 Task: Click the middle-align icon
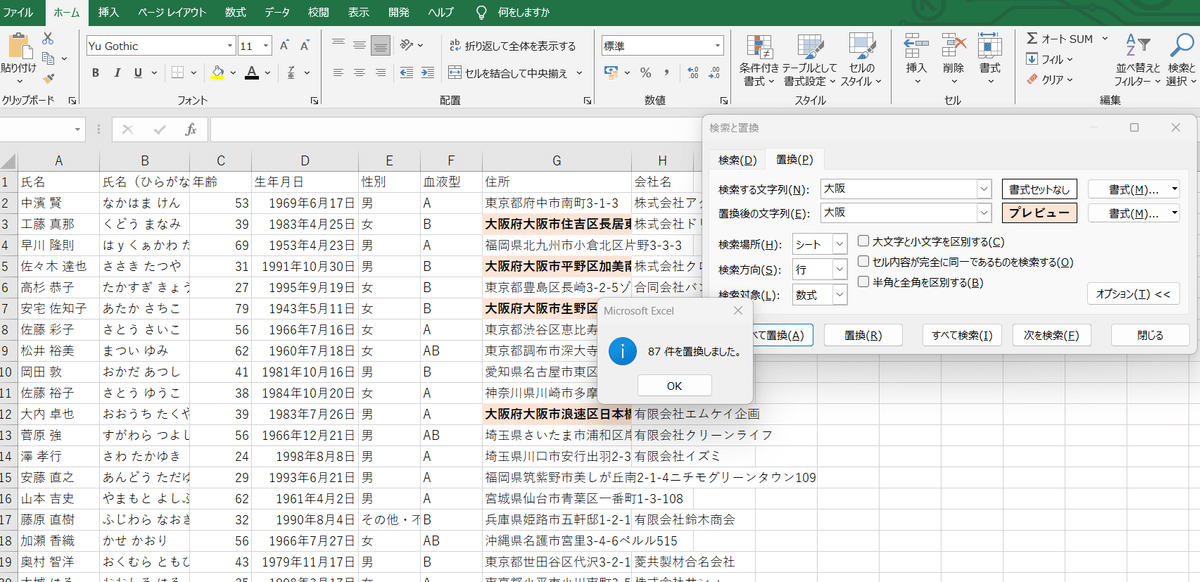pyautogui.click(x=359, y=46)
